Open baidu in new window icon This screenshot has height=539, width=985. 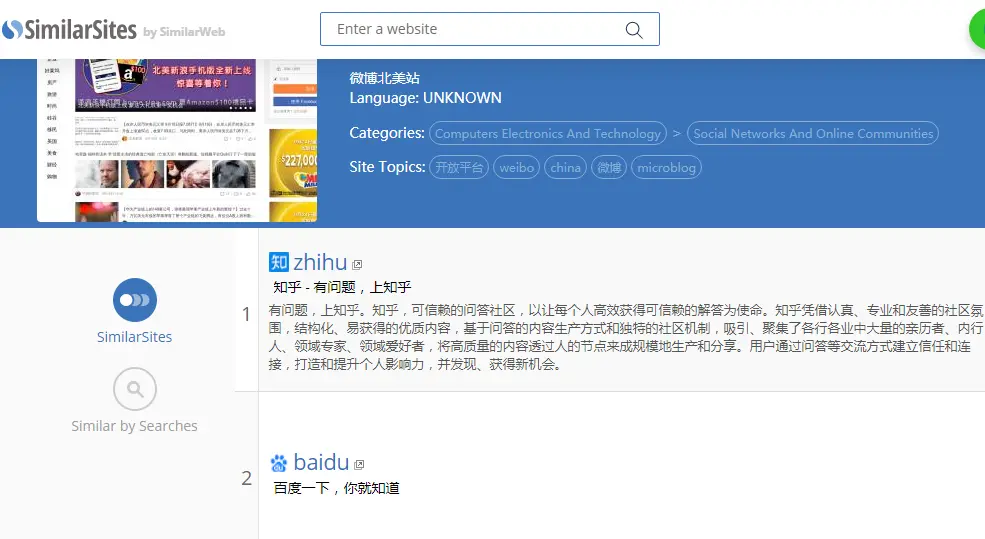pos(359,465)
